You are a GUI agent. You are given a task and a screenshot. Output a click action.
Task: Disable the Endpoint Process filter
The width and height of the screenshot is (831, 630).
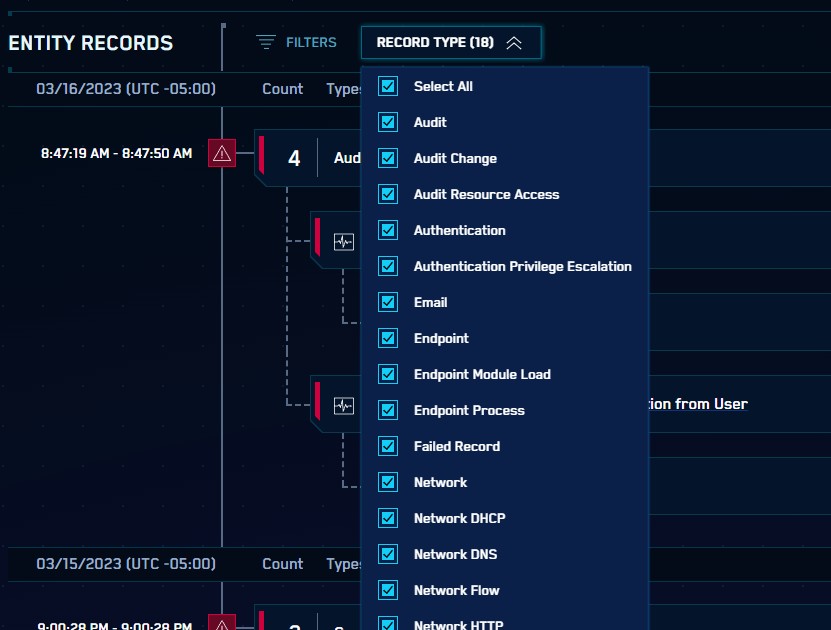tap(387, 410)
